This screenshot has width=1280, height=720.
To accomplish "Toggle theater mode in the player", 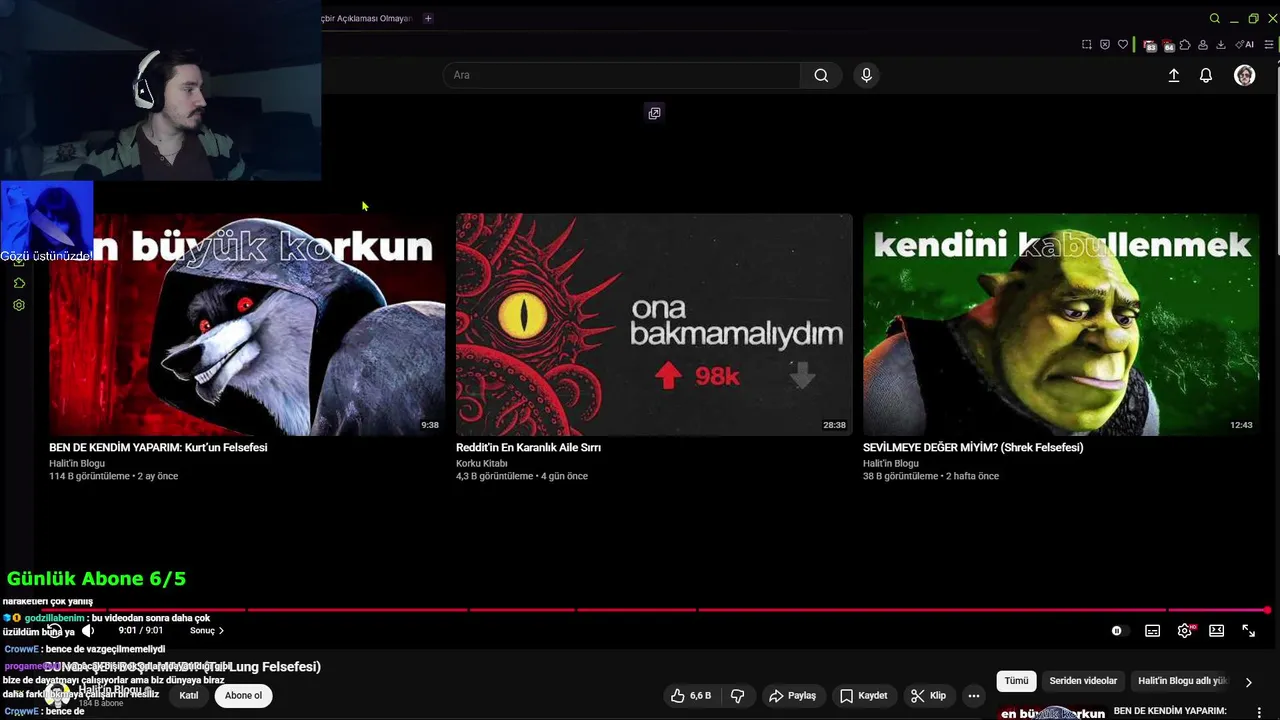I will pyautogui.click(x=1216, y=631).
